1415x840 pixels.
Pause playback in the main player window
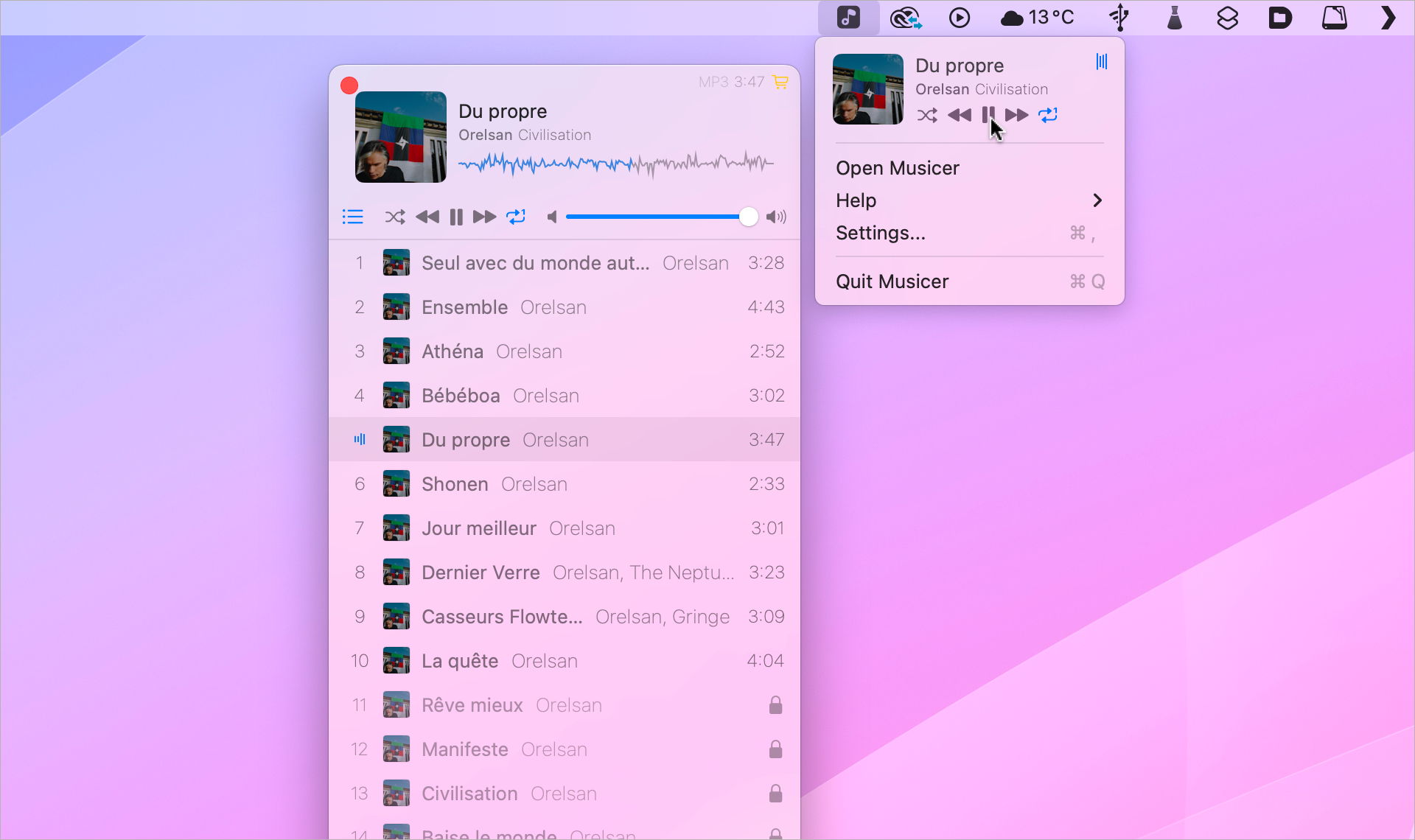pyautogui.click(x=456, y=217)
